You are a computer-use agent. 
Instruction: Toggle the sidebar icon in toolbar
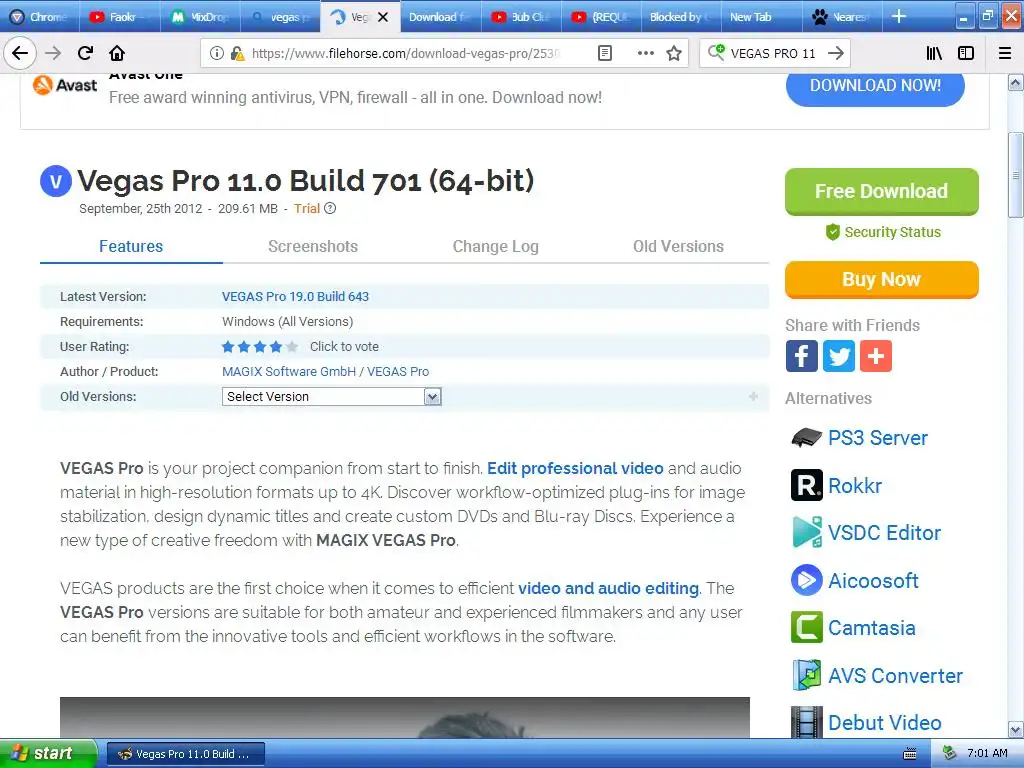966,54
